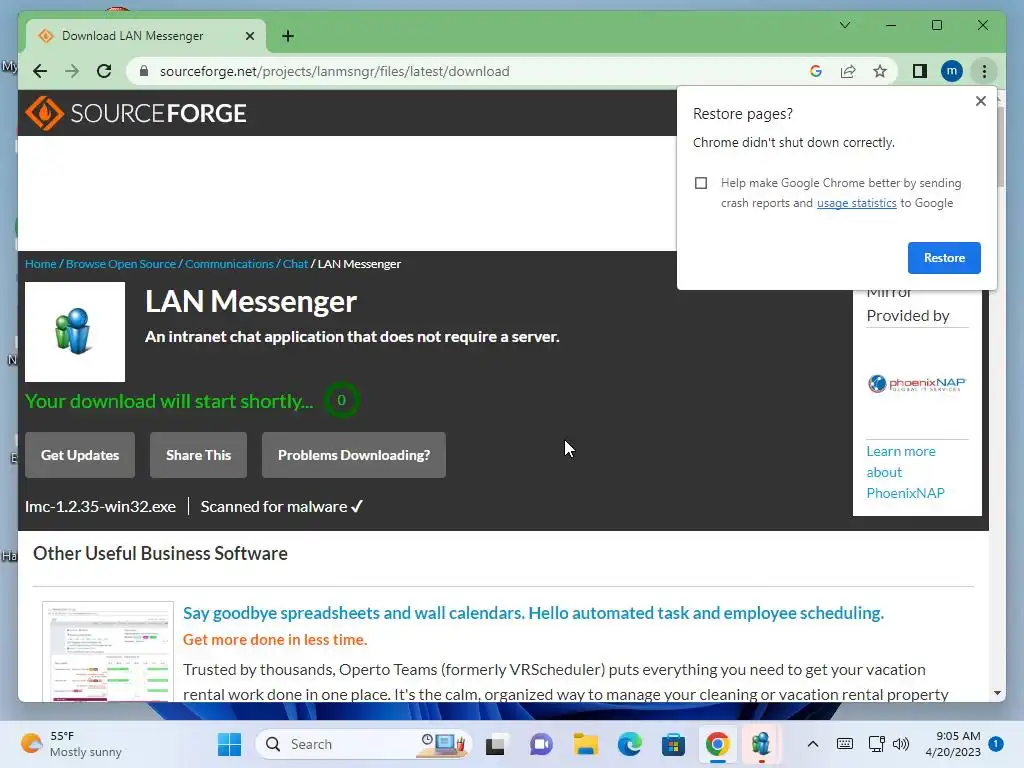Click the padlock site info icon
The image size is (1024, 768).
[x=144, y=71]
